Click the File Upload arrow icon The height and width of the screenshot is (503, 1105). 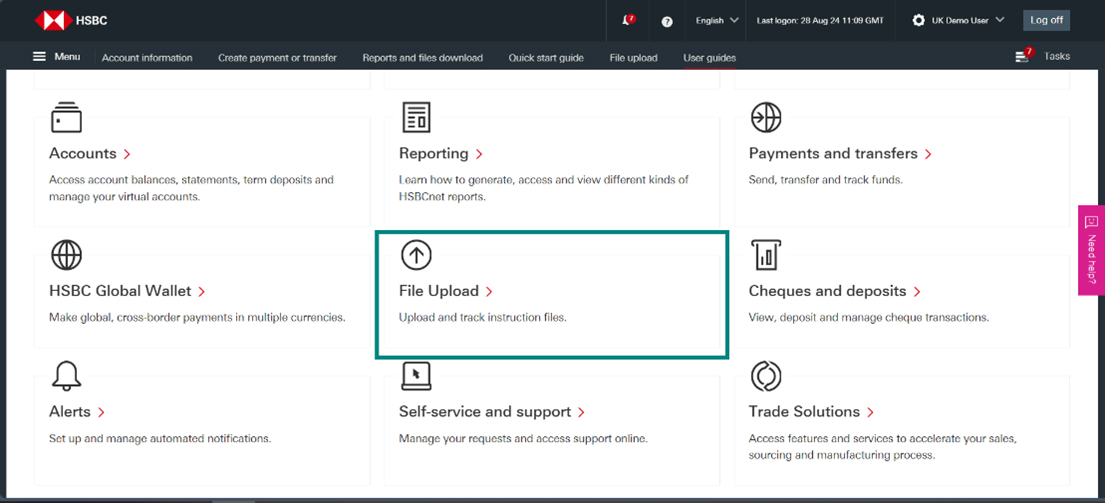tap(416, 255)
